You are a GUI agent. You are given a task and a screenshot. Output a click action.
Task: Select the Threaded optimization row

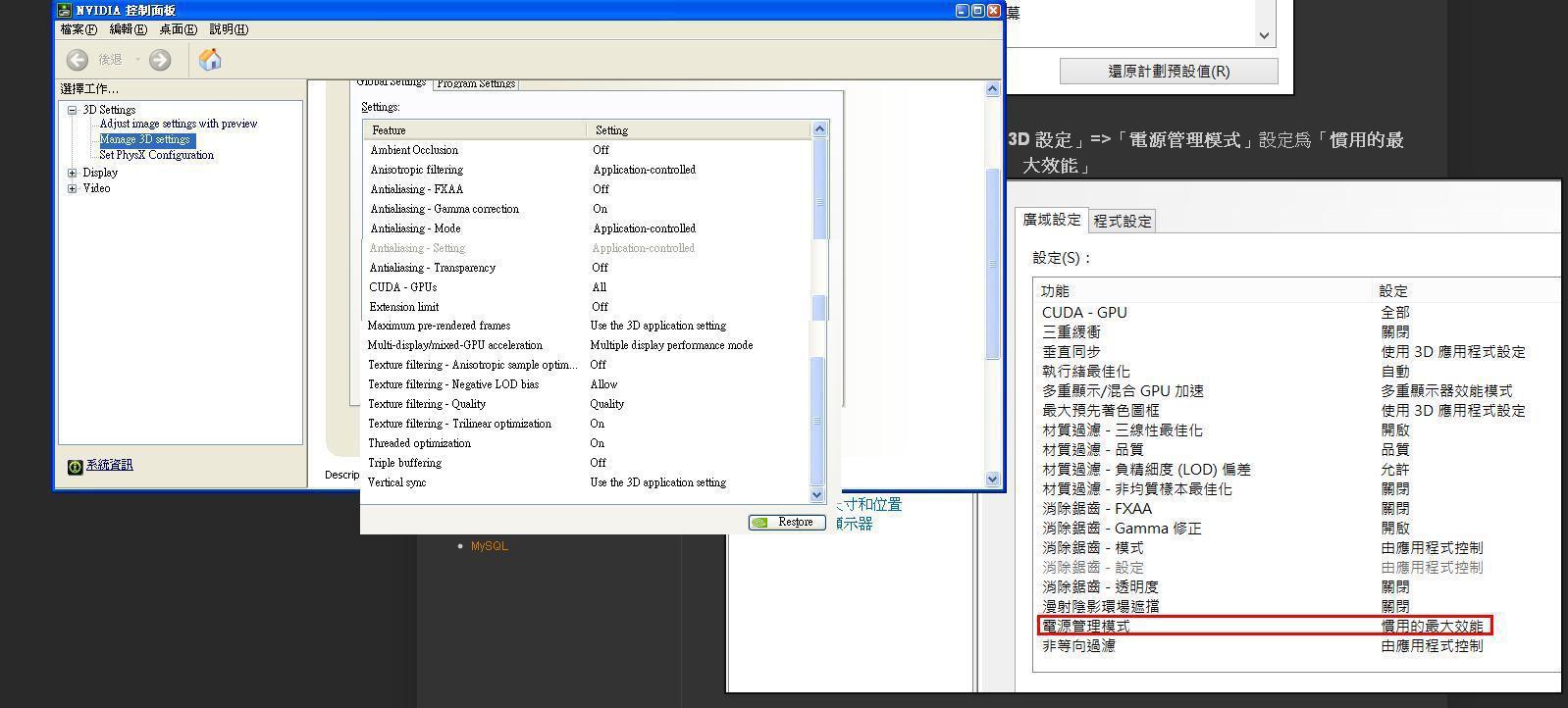(588, 443)
